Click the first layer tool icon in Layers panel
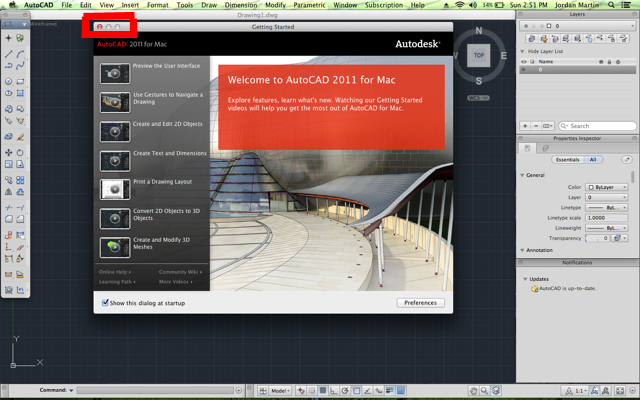640x400 pixels. (x=531, y=38)
